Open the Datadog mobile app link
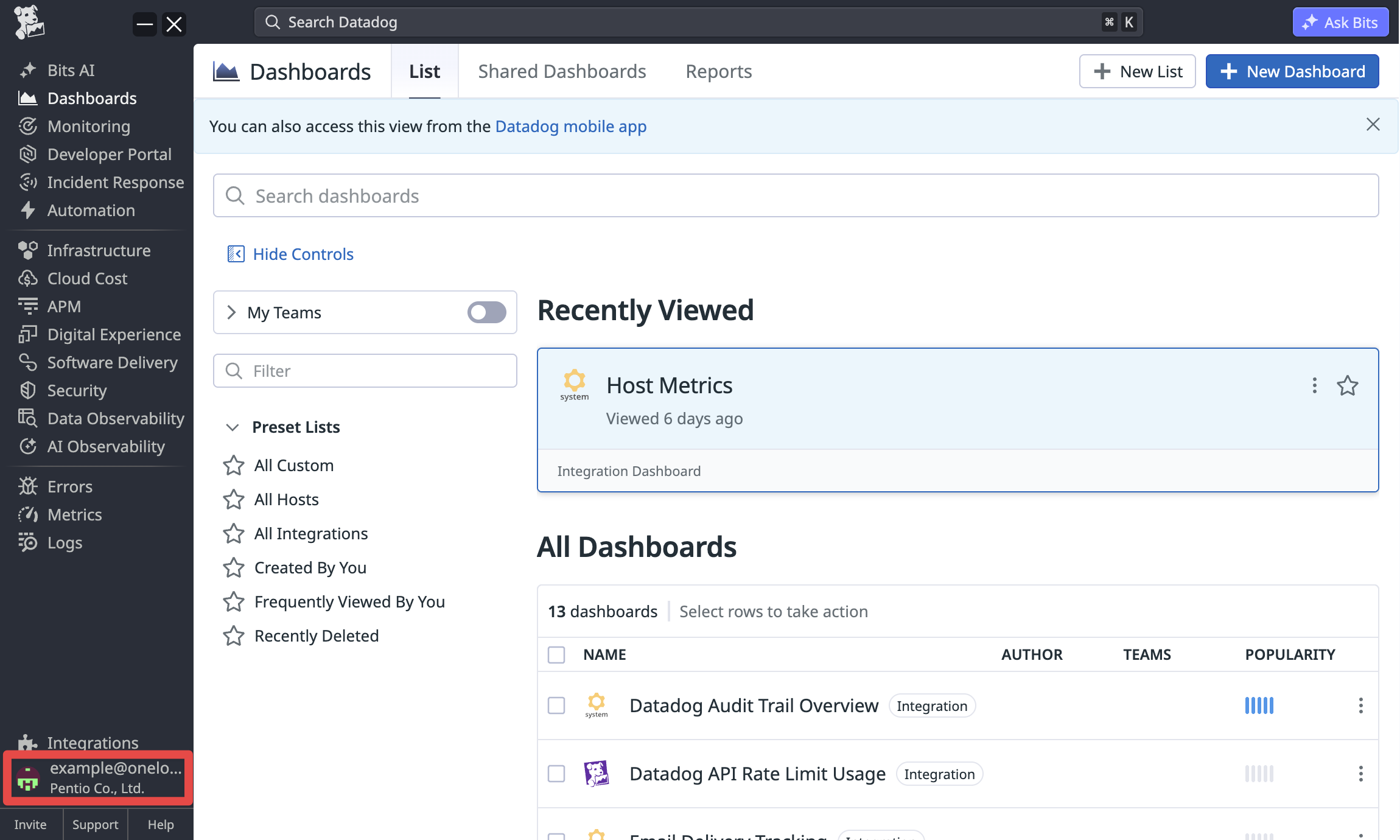Image resolution: width=1400 pixels, height=840 pixels. (571, 127)
